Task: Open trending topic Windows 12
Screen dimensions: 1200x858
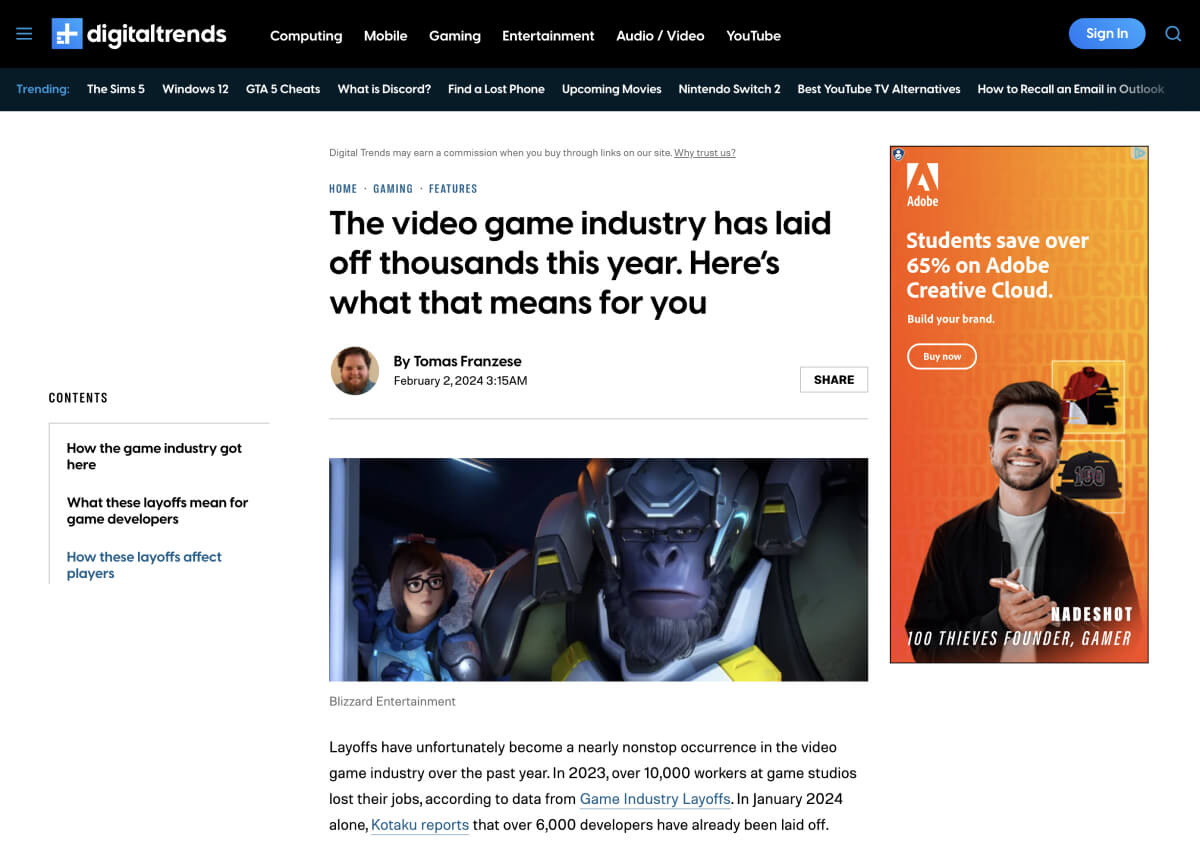Action: (195, 89)
